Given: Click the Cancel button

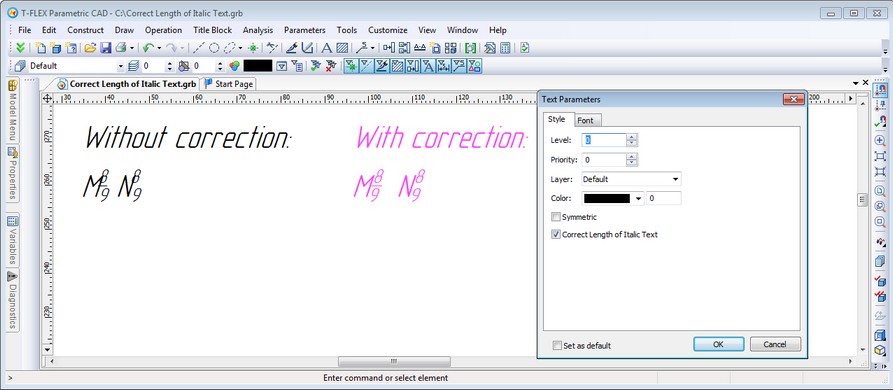Looking at the screenshot, I should [x=775, y=344].
